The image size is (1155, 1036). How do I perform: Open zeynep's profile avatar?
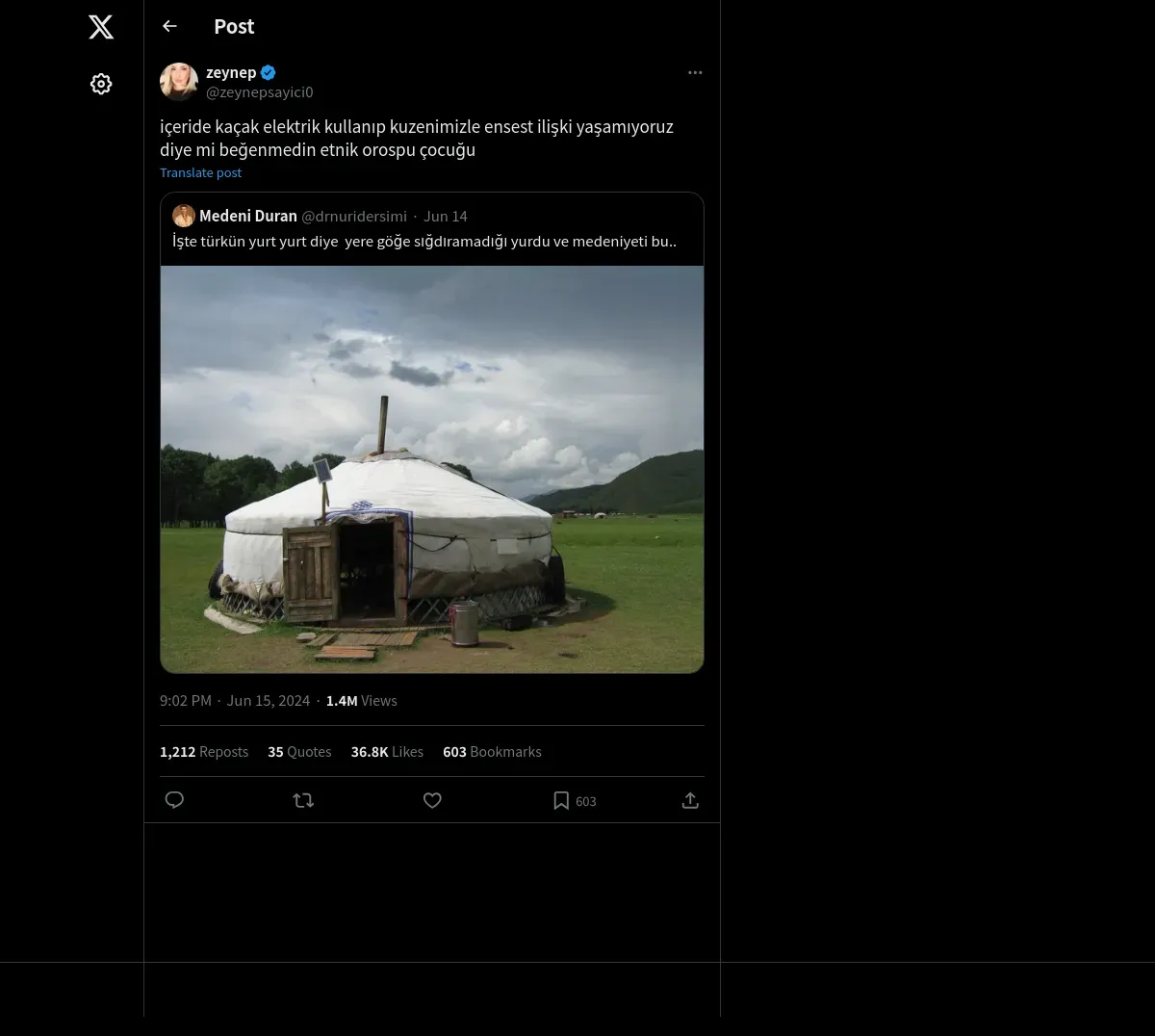point(179,82)
